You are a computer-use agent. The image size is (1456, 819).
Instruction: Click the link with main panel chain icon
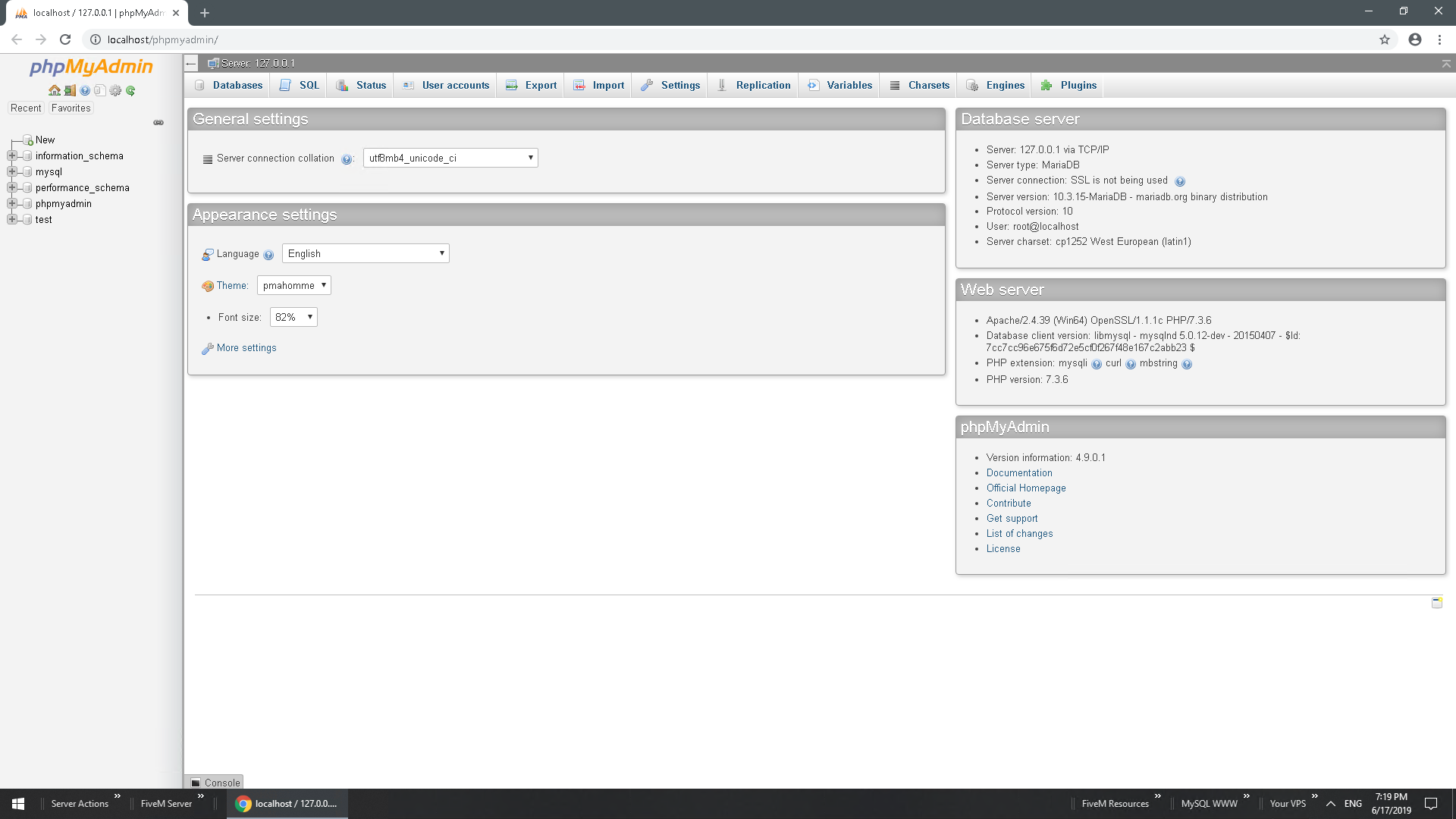(158, 123)
